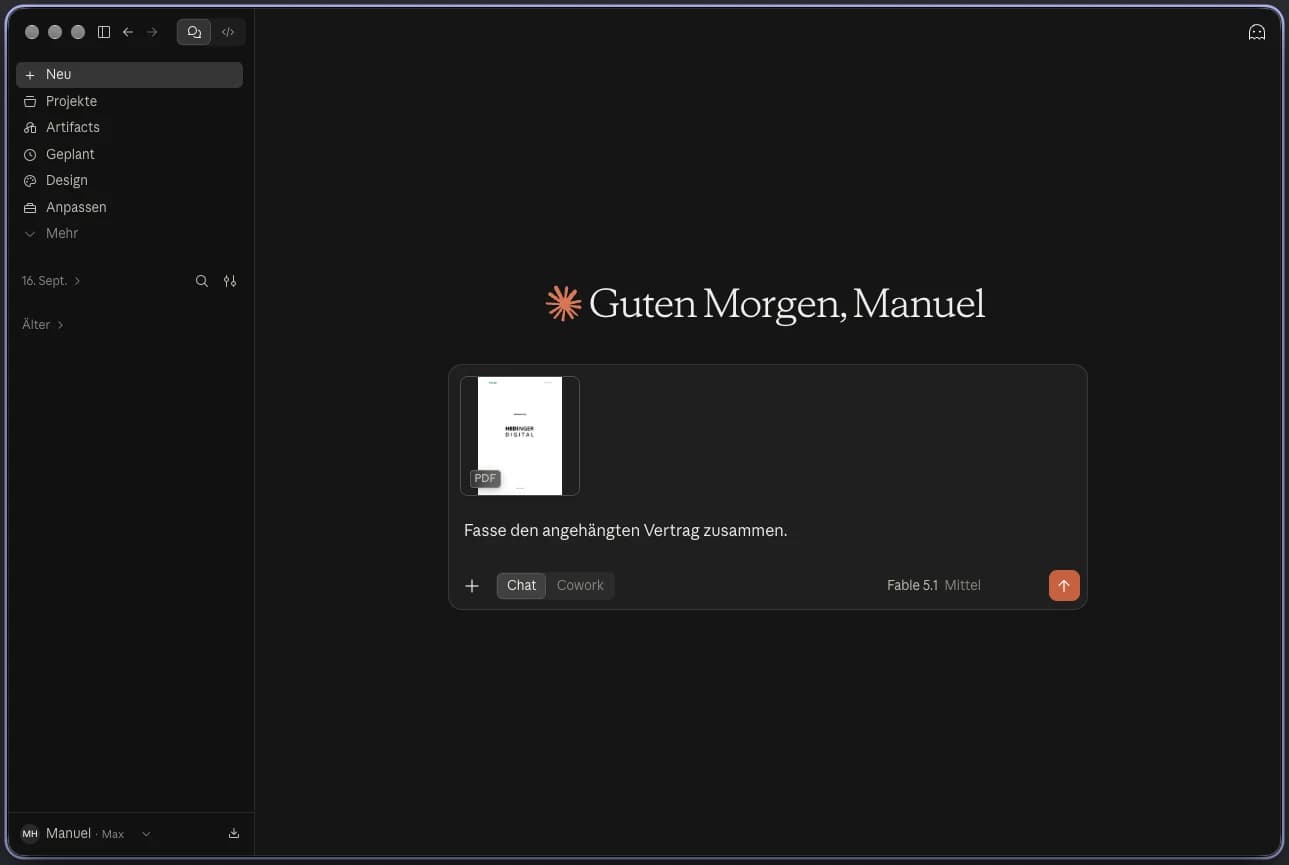Image resolution: width=1289 pixels, height=865 pixels.
Task: Open the Fable 5.1 model selector
Action: [934, 586]
